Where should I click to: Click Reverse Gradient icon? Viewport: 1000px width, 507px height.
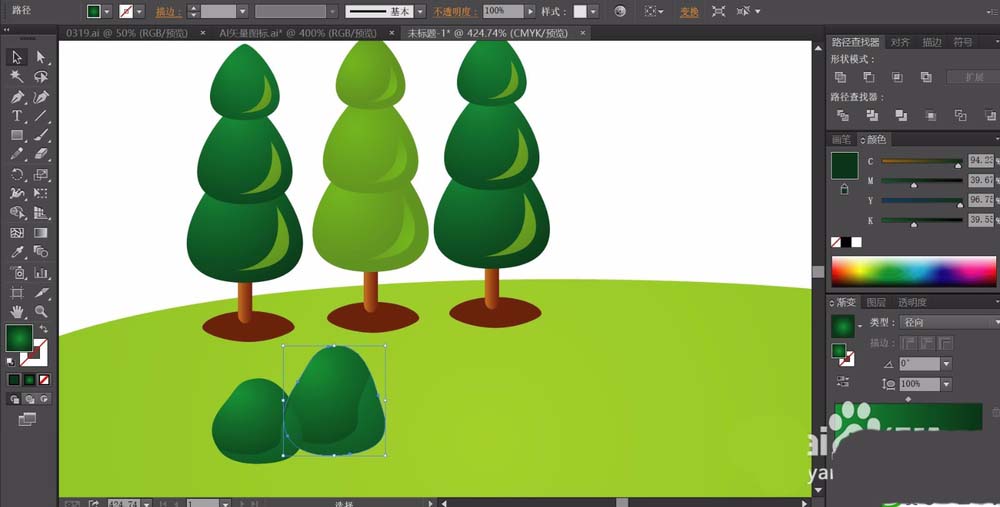point(842,381)
